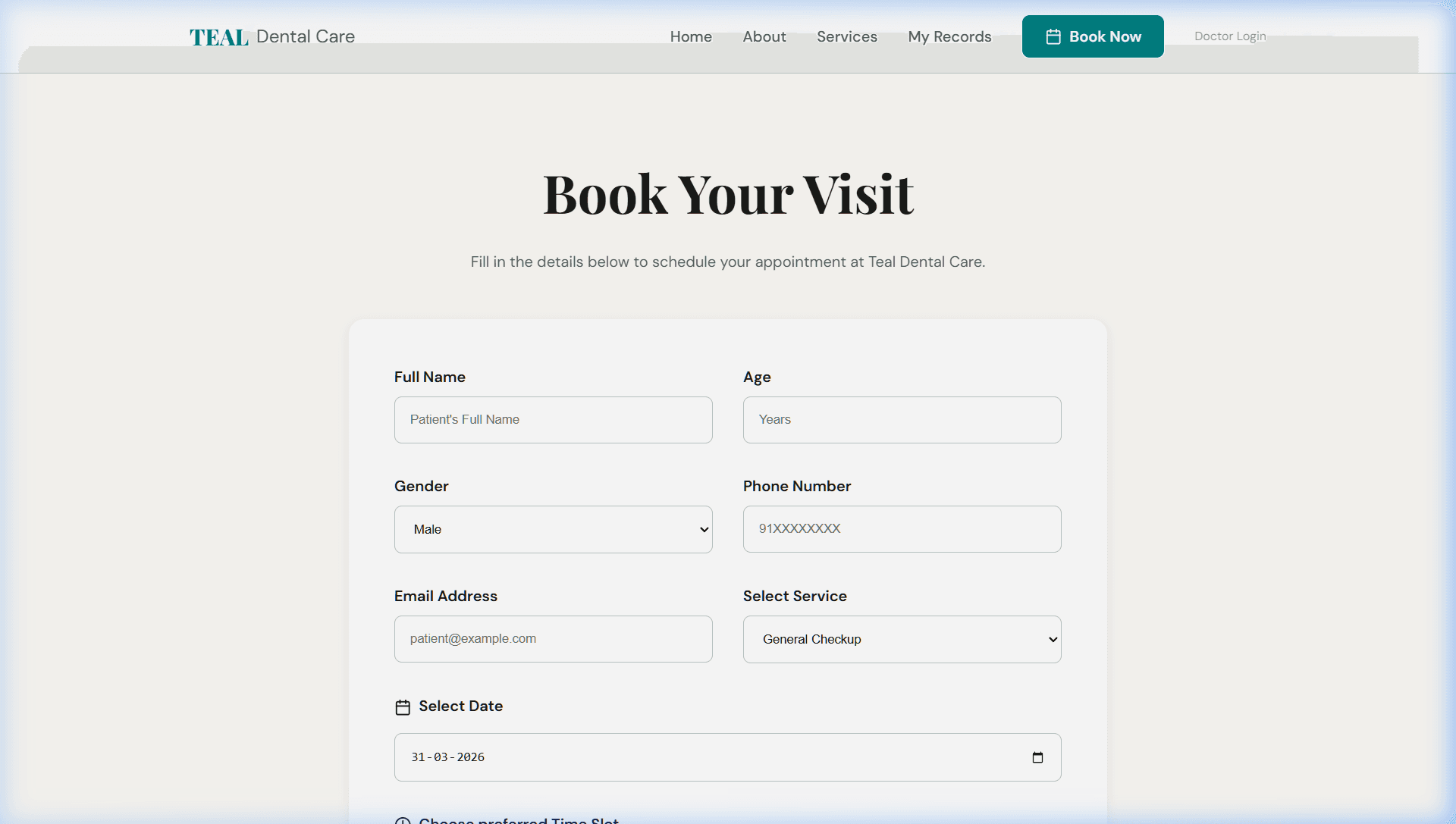Click the Book Now button
Screen dimensions: 1456x824
pyautogui.click(x=1093, y=36)
